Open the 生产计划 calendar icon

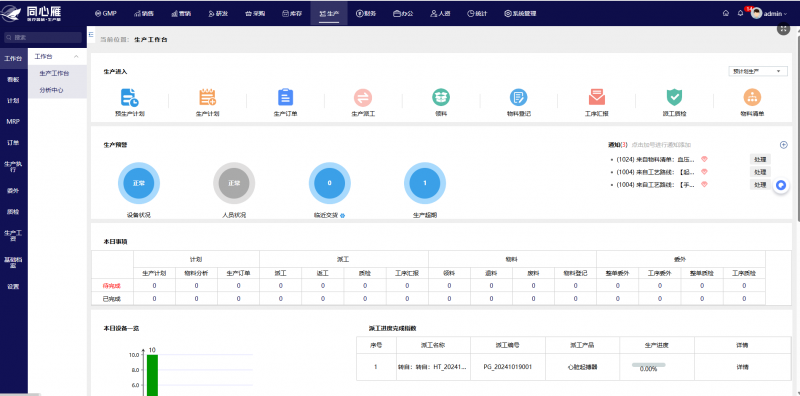coord(207,97)
